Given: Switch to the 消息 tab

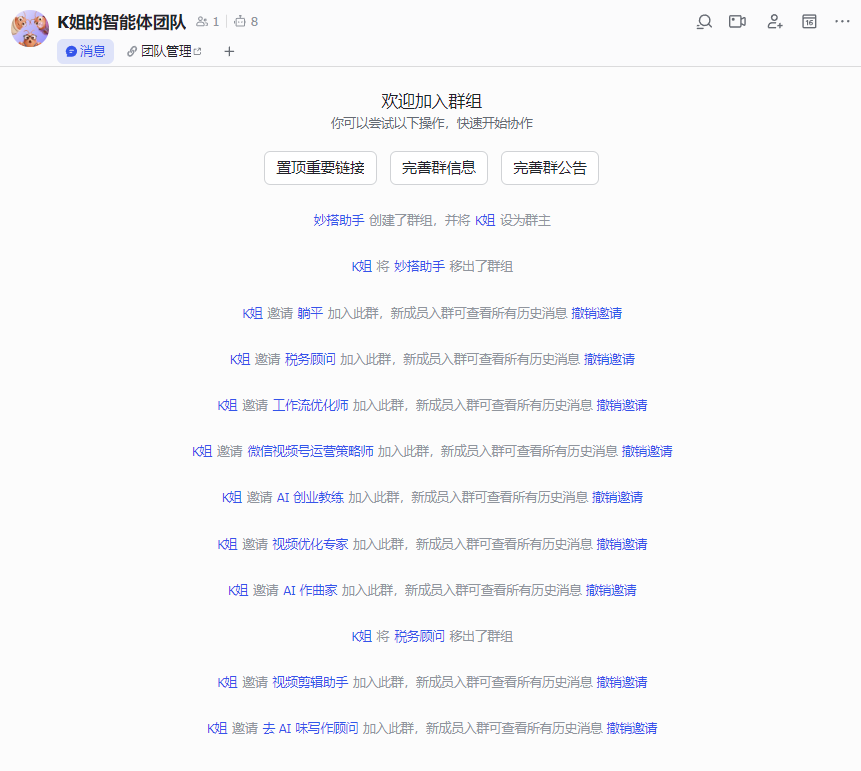Looking at the screenshot, I should [85, 51].
